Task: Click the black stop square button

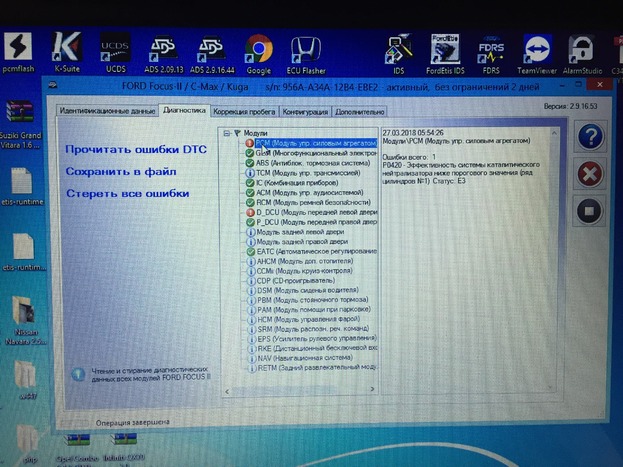Action: point(590,211)
